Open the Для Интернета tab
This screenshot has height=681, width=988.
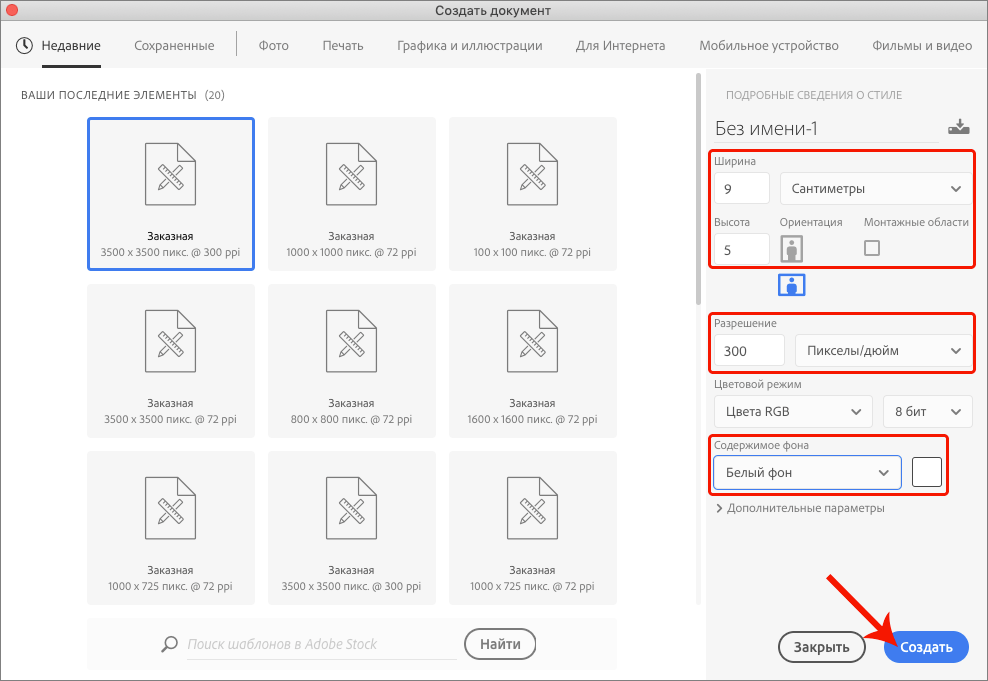(x=620, y=45)
